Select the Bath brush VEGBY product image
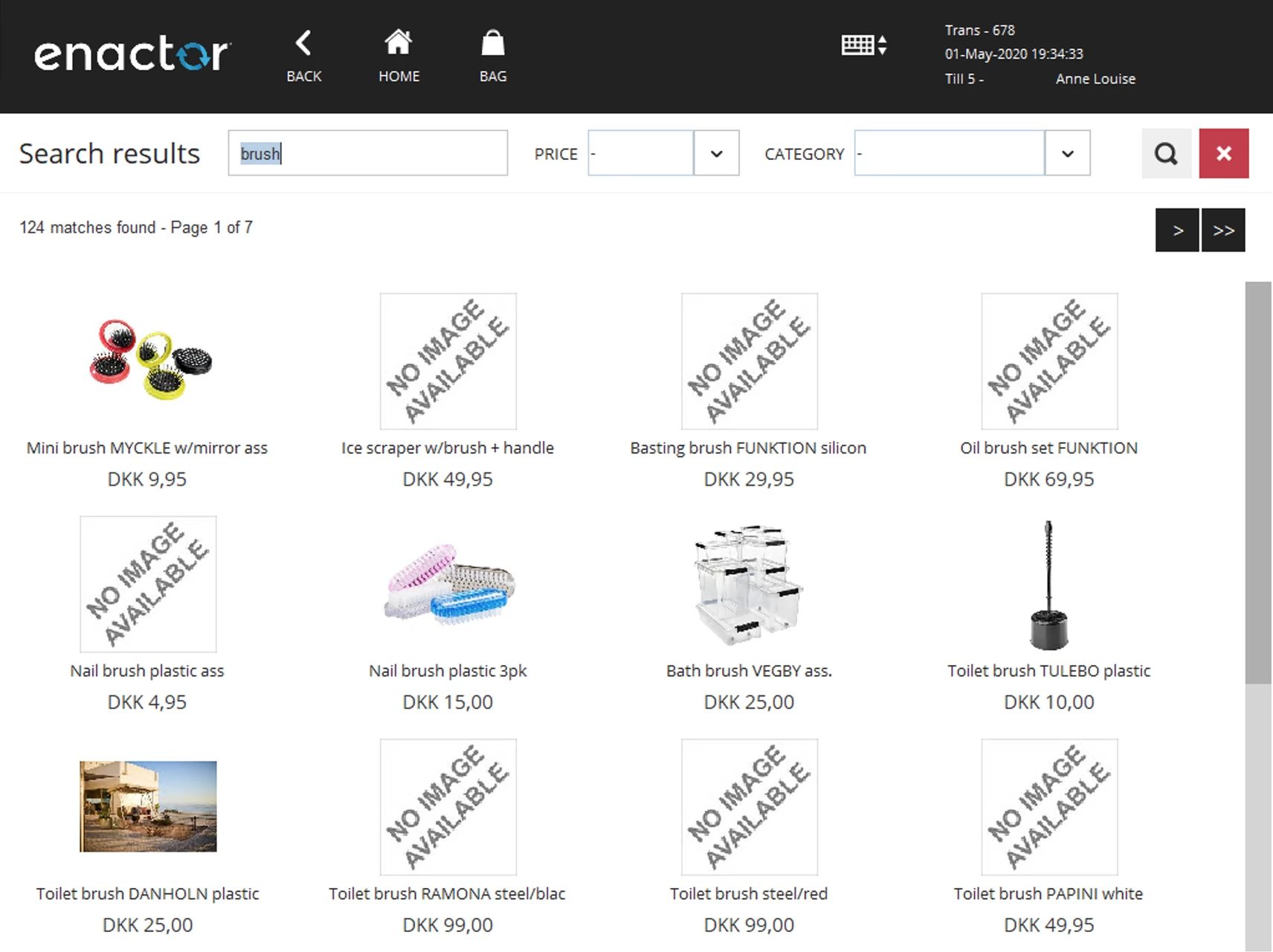1273x952 pixels. (x=749, y=584)
